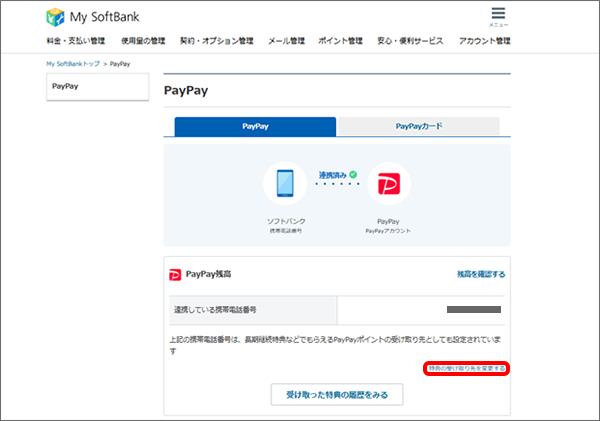Click the 連携済み status text
Screen dimensions: 600x421
click(x=333, y=175)
